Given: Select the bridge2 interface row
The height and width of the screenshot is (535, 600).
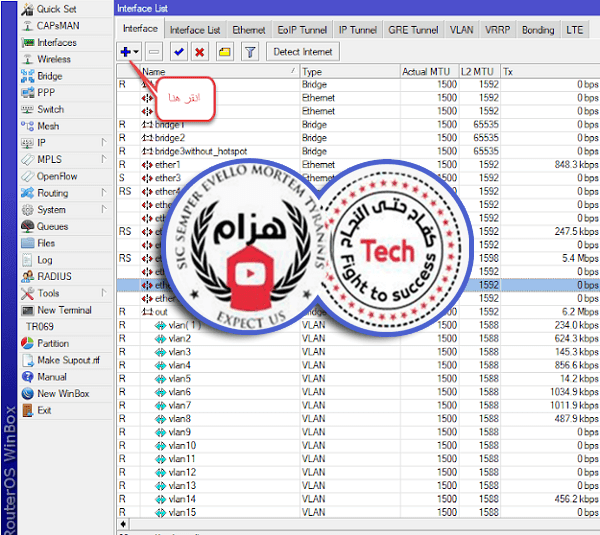Looking at the screenshot, I should pyautogui.click(x=358, y=138).
